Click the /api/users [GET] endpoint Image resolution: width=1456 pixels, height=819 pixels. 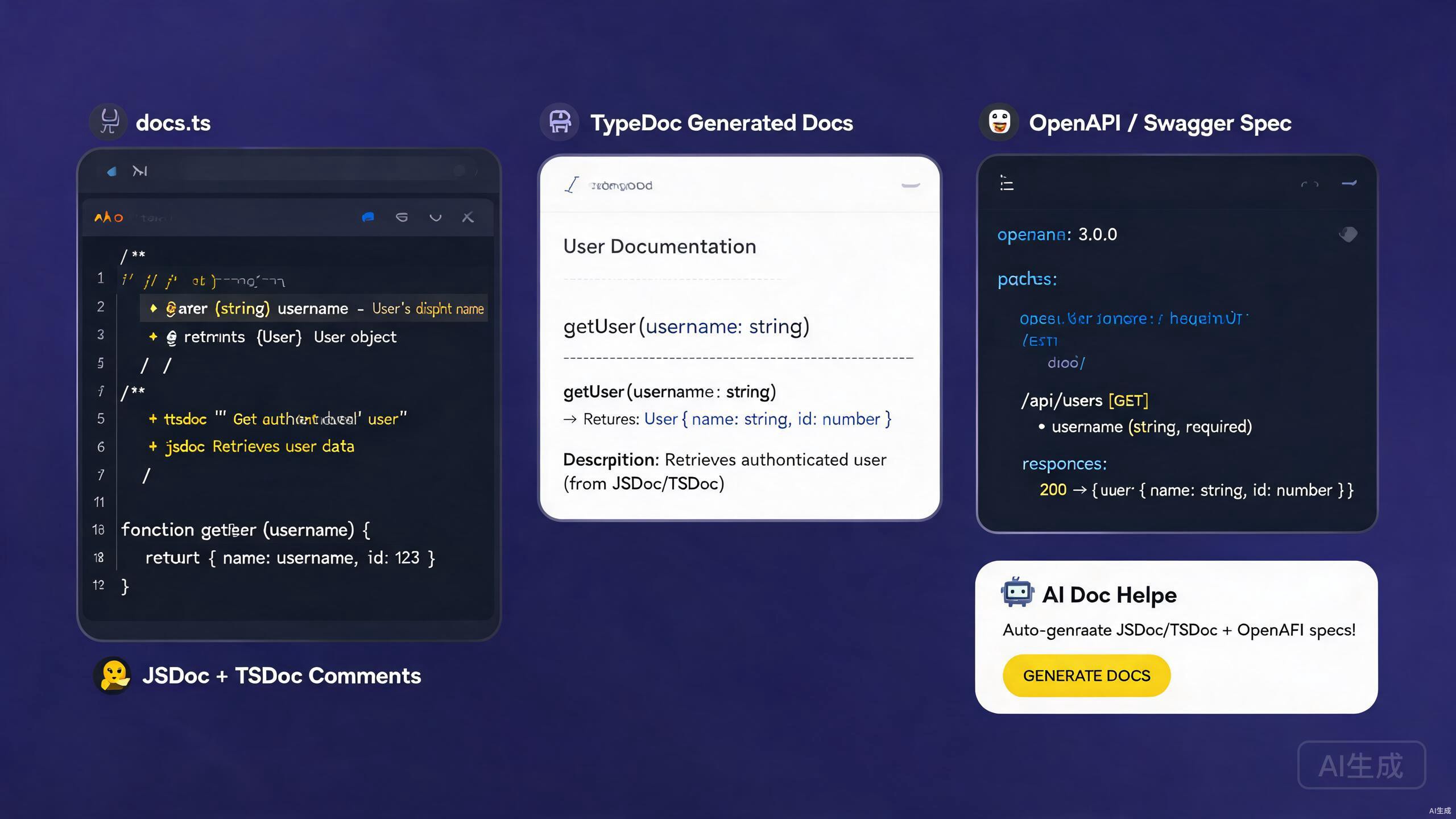point(1085,400)
